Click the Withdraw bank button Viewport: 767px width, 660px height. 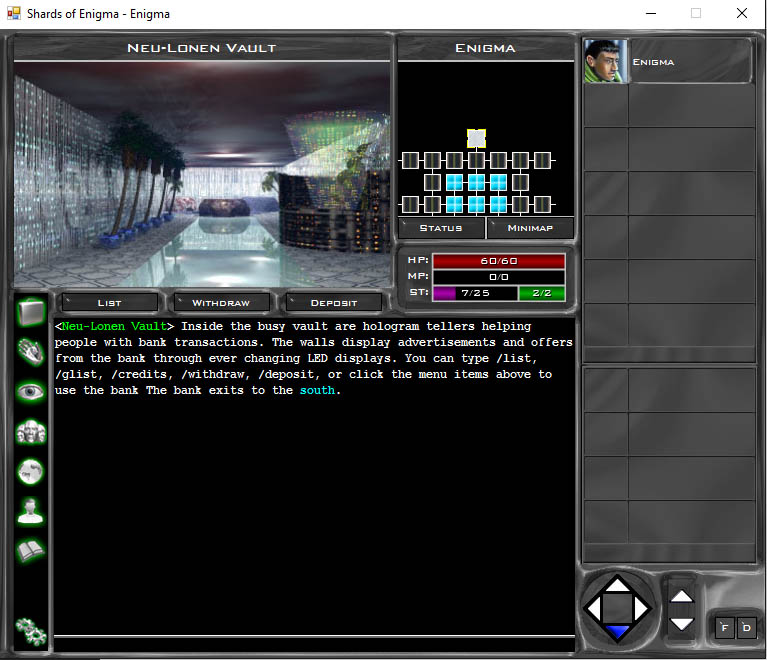220,302
